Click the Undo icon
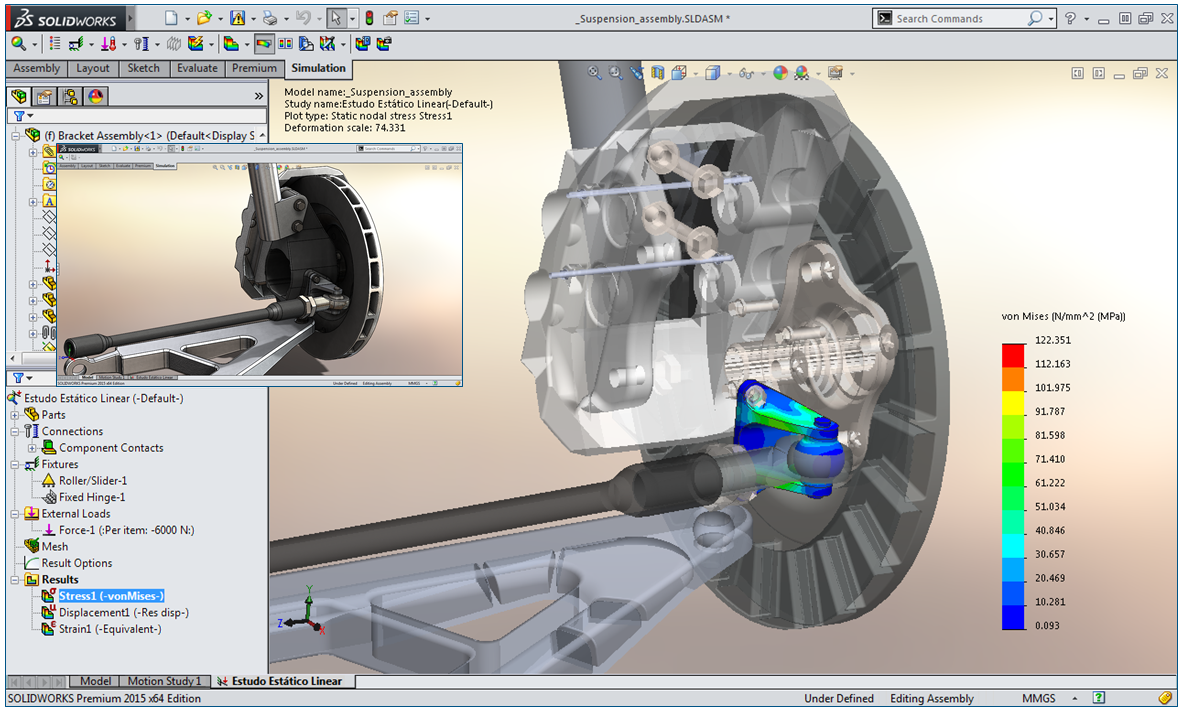 [303, 17]
